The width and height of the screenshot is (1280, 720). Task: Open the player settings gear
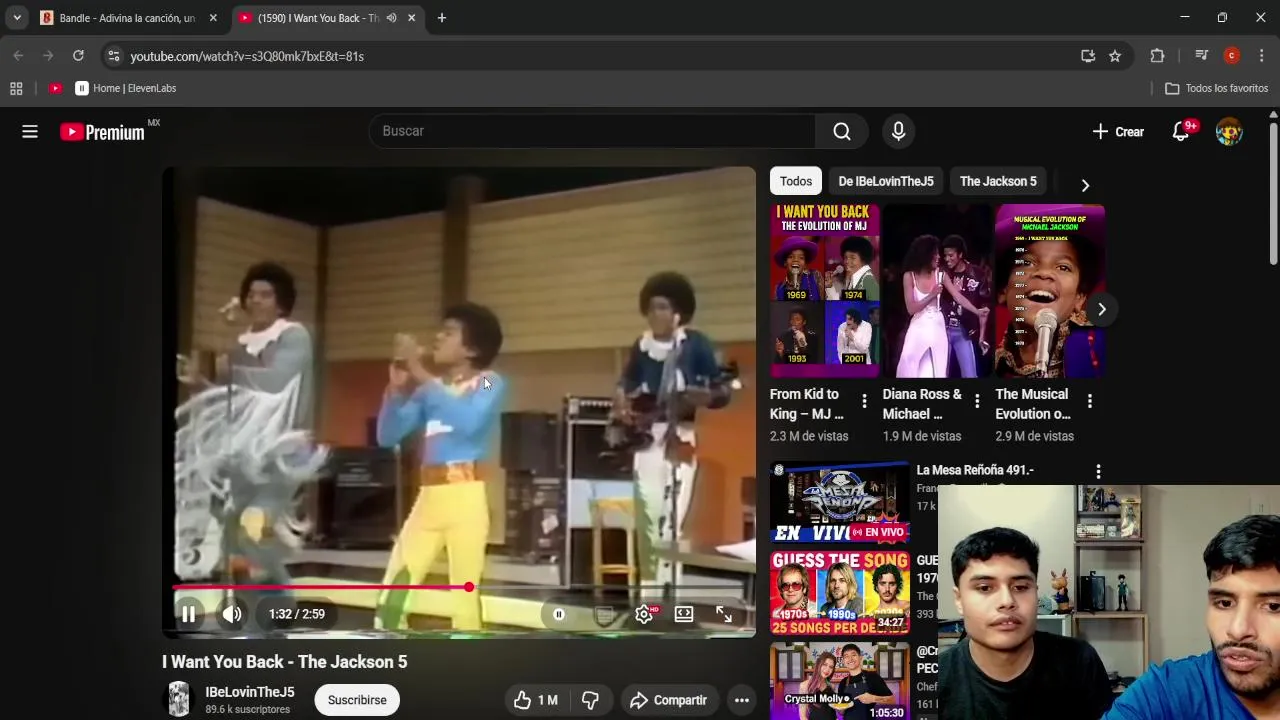[644, 614]
